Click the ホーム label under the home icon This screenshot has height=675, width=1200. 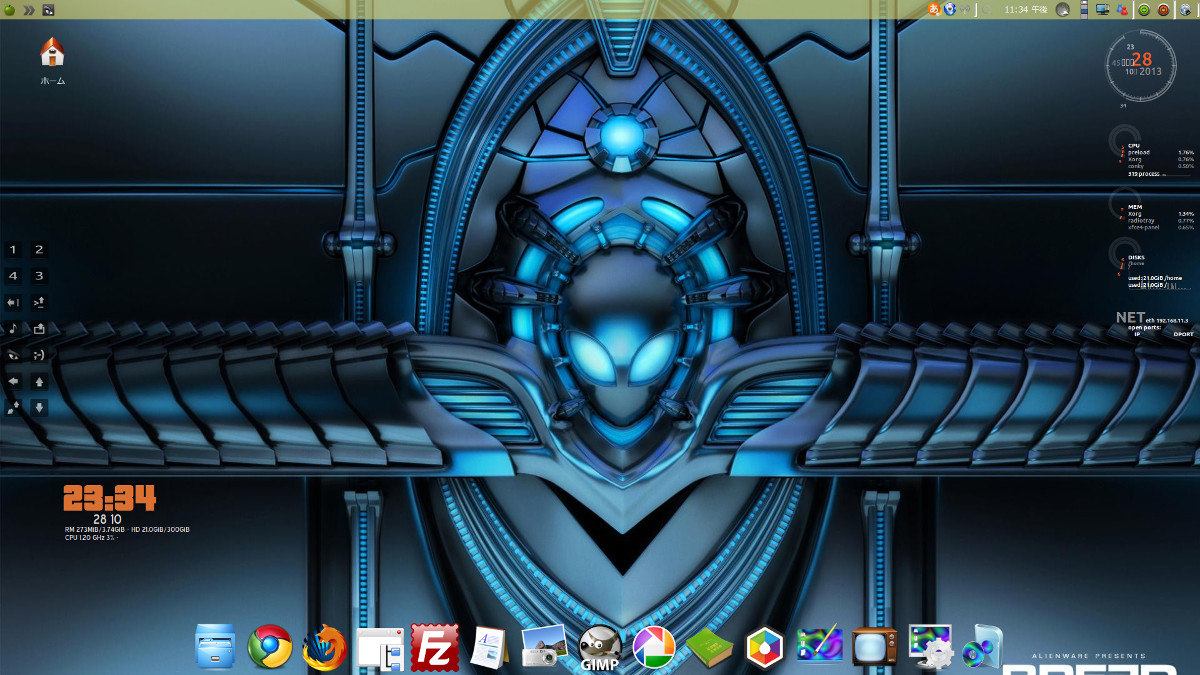(x=52, y=81)
